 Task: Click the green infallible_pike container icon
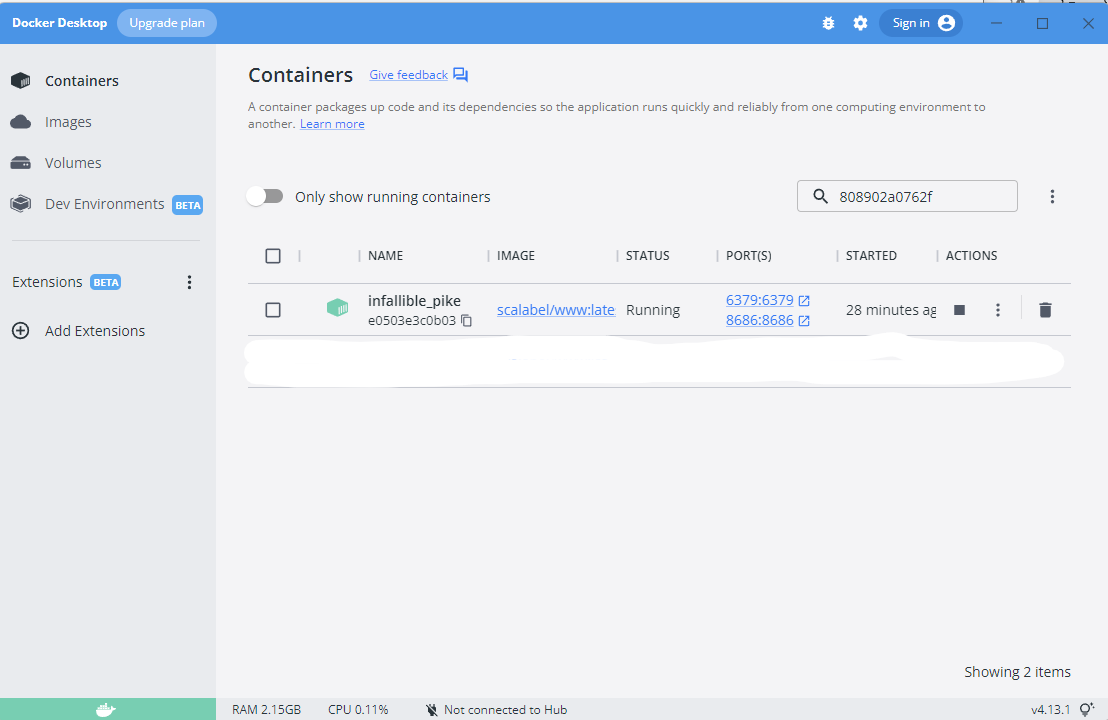click(x=338, y=308)
